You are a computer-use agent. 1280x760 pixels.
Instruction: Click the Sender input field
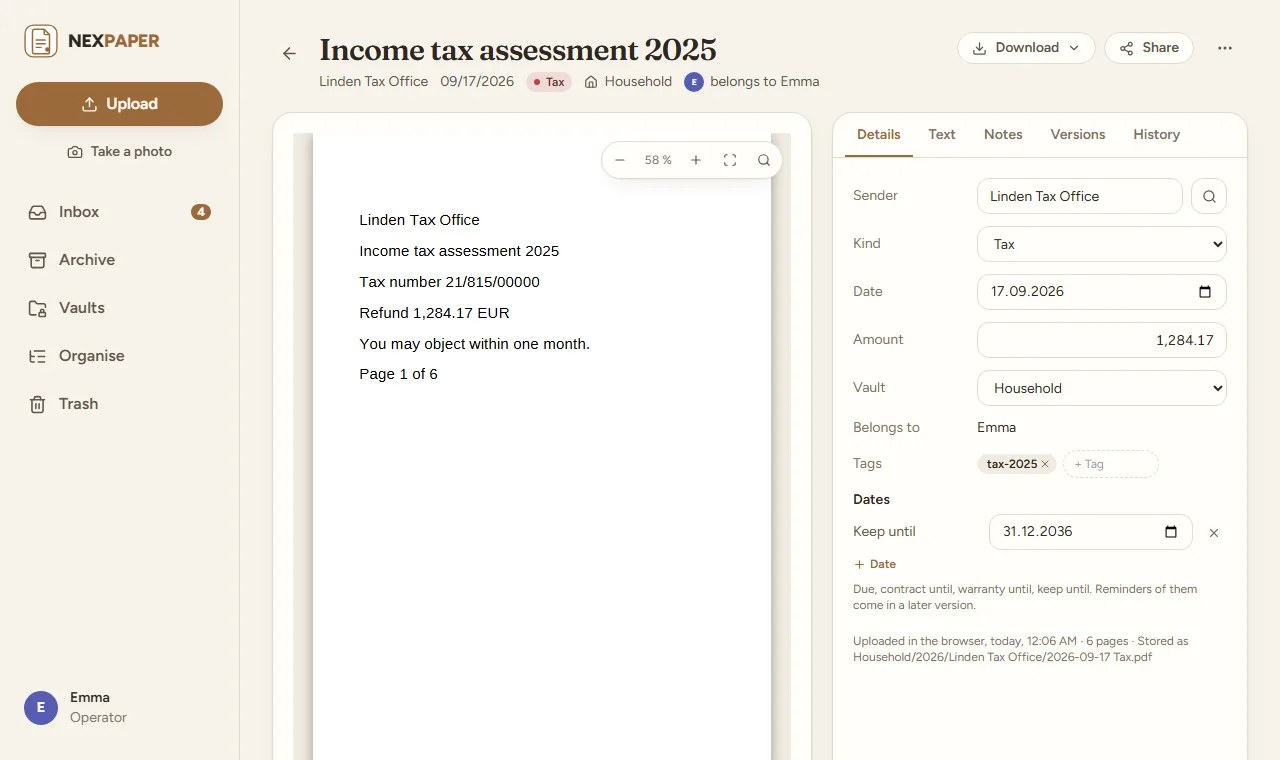1080,196
